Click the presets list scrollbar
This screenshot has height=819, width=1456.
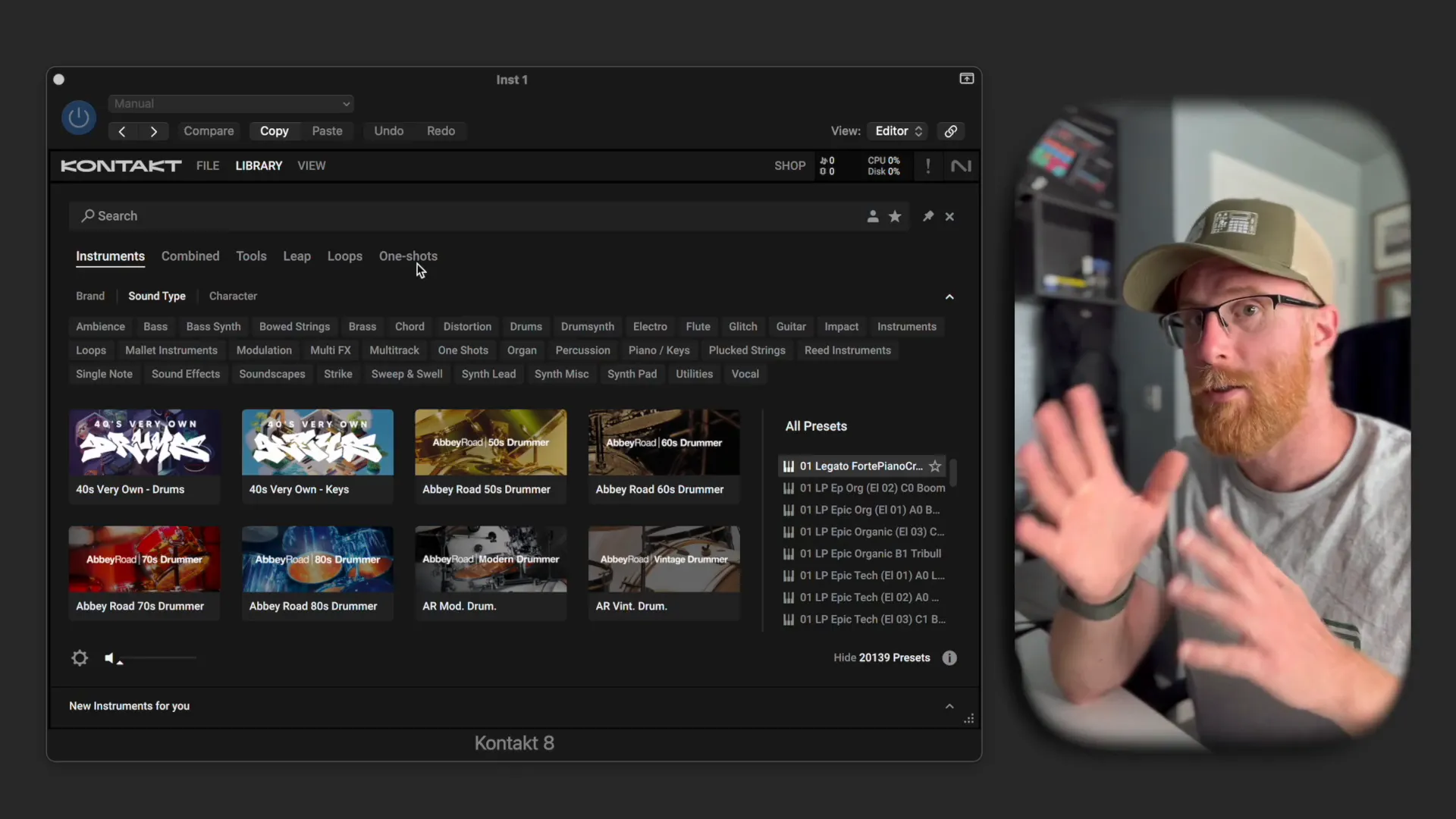coord(953,472)
